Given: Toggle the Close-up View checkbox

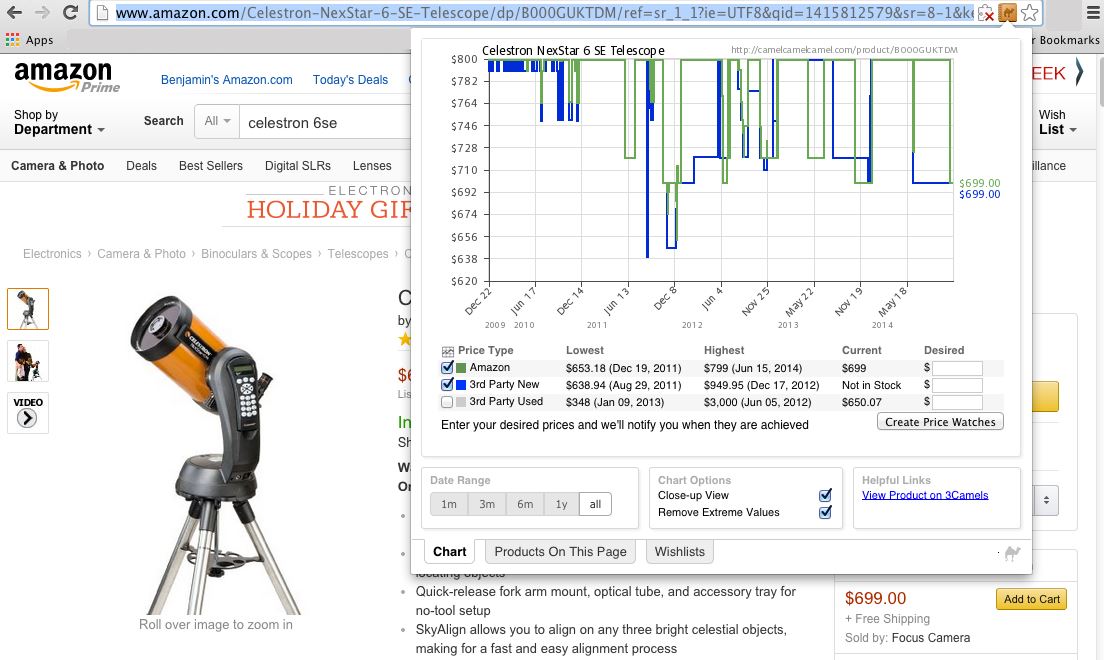Looking at the screenshot, I should (x=825, y=495).
